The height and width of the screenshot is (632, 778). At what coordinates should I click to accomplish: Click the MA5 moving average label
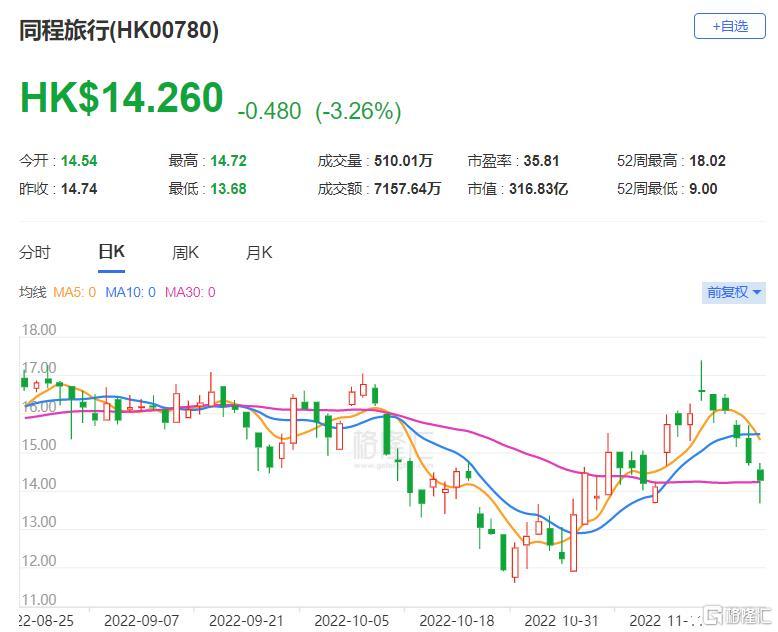tap(74, 292)
